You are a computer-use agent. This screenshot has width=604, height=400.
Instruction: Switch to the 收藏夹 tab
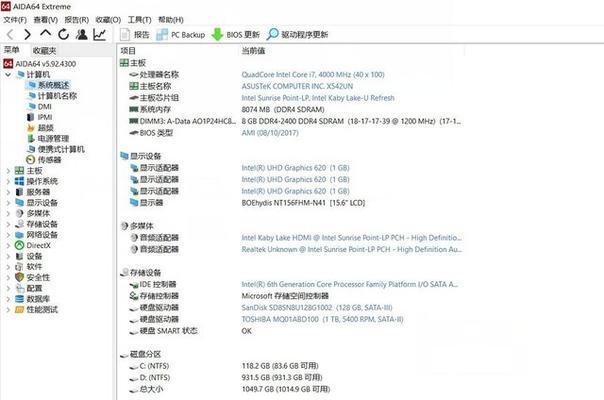pyautogui.click(x=45, y=50)
